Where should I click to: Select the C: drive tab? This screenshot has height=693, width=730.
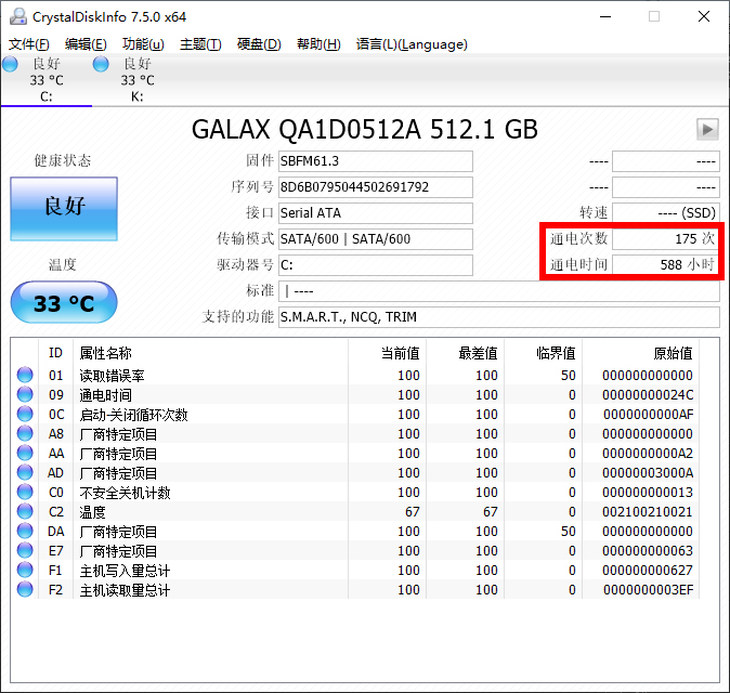click(46, 80)
